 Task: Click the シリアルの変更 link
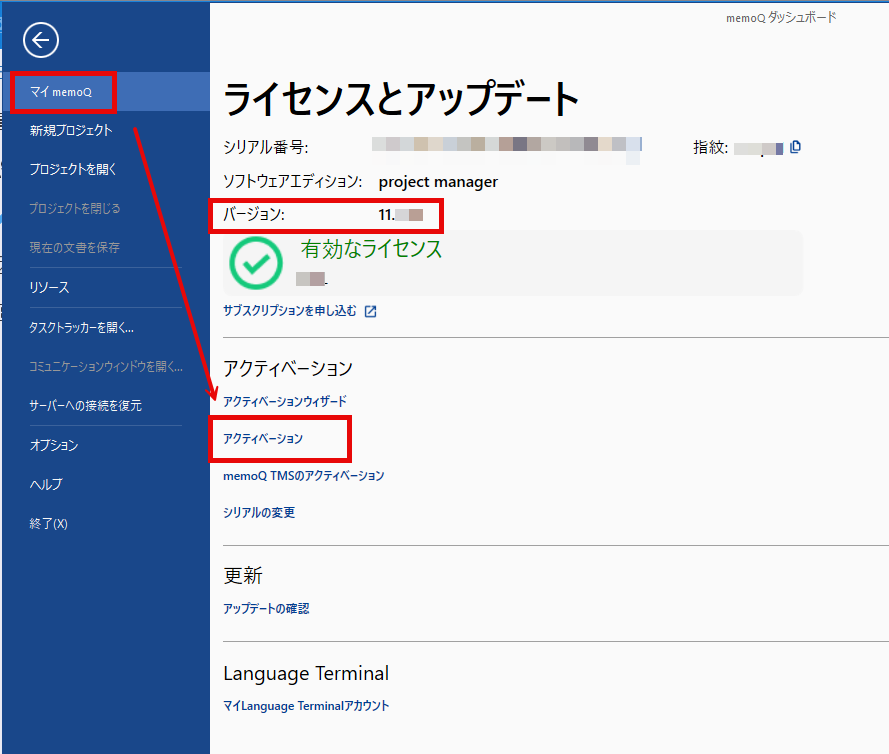259,513
